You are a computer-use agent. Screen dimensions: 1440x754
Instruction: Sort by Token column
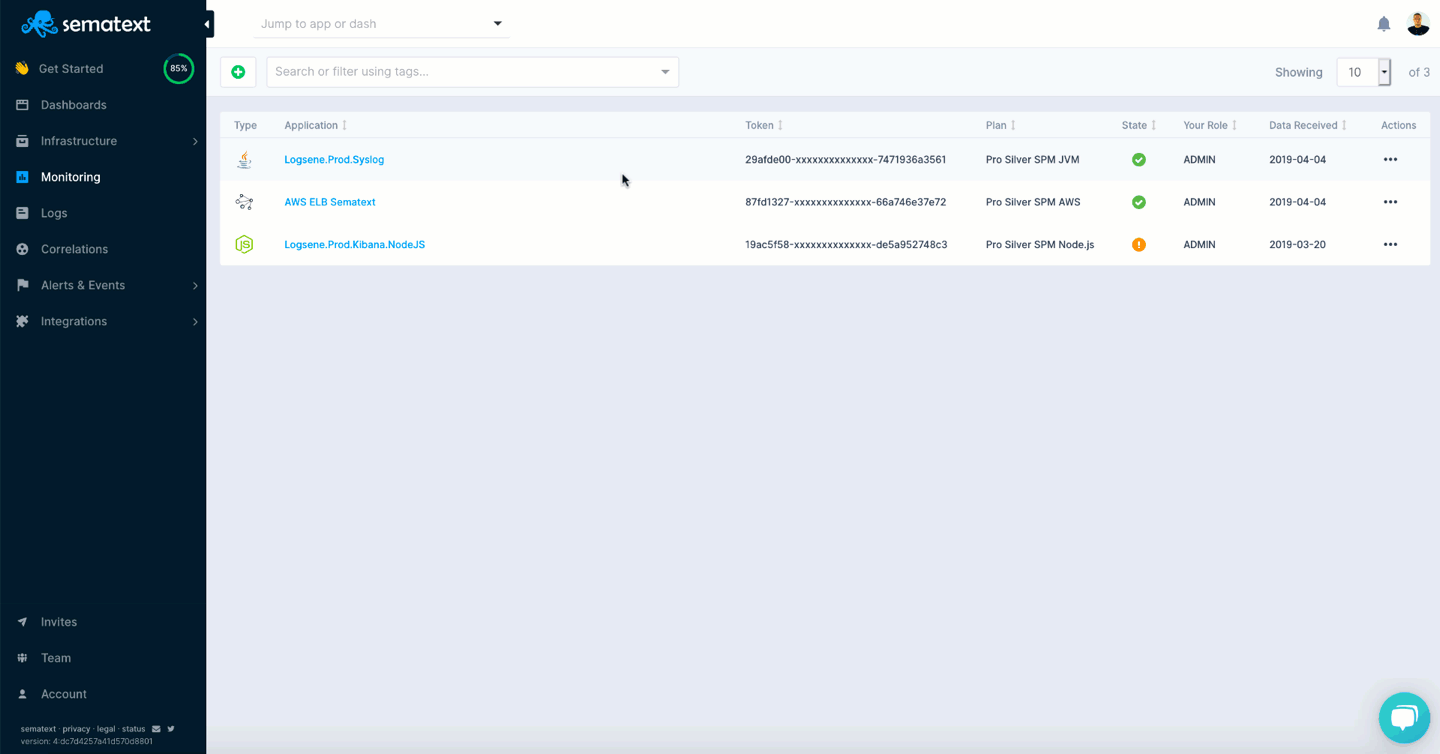pos(764,125)
